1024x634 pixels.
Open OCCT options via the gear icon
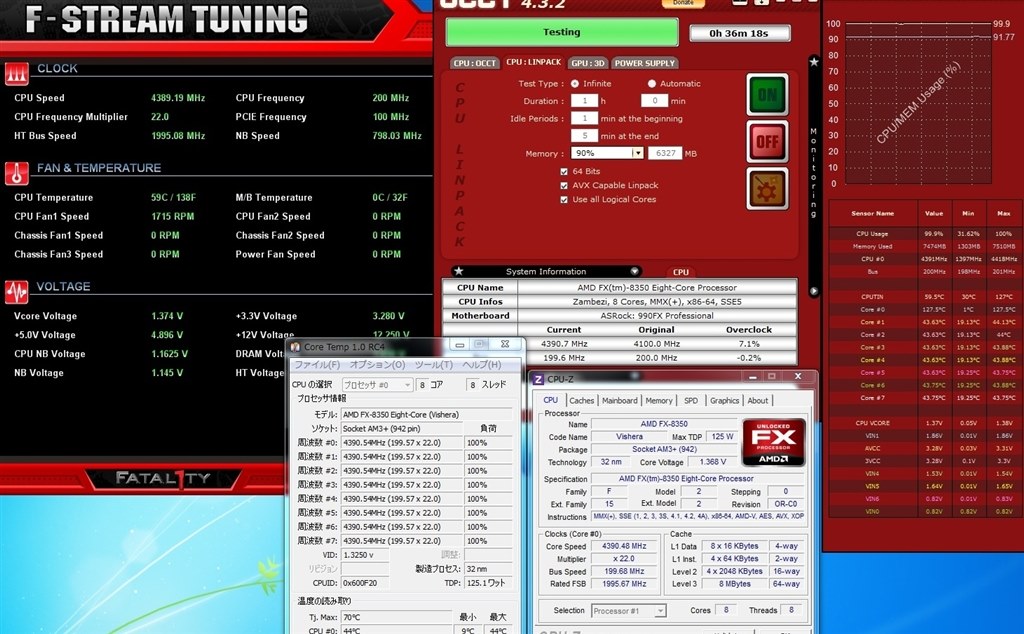click(767, 189)
